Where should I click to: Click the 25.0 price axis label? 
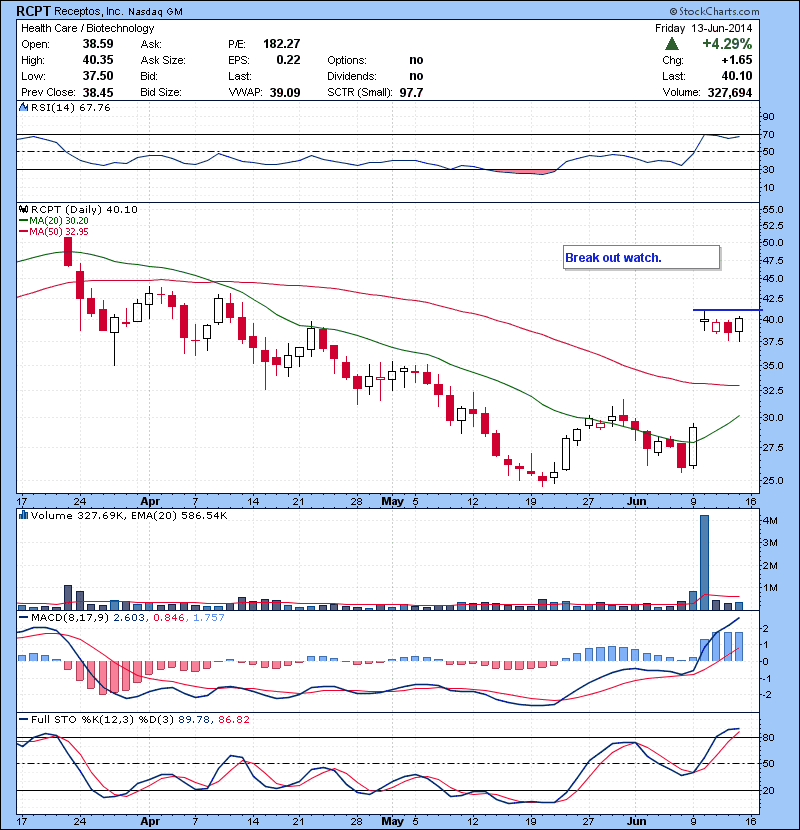[772, 481]
